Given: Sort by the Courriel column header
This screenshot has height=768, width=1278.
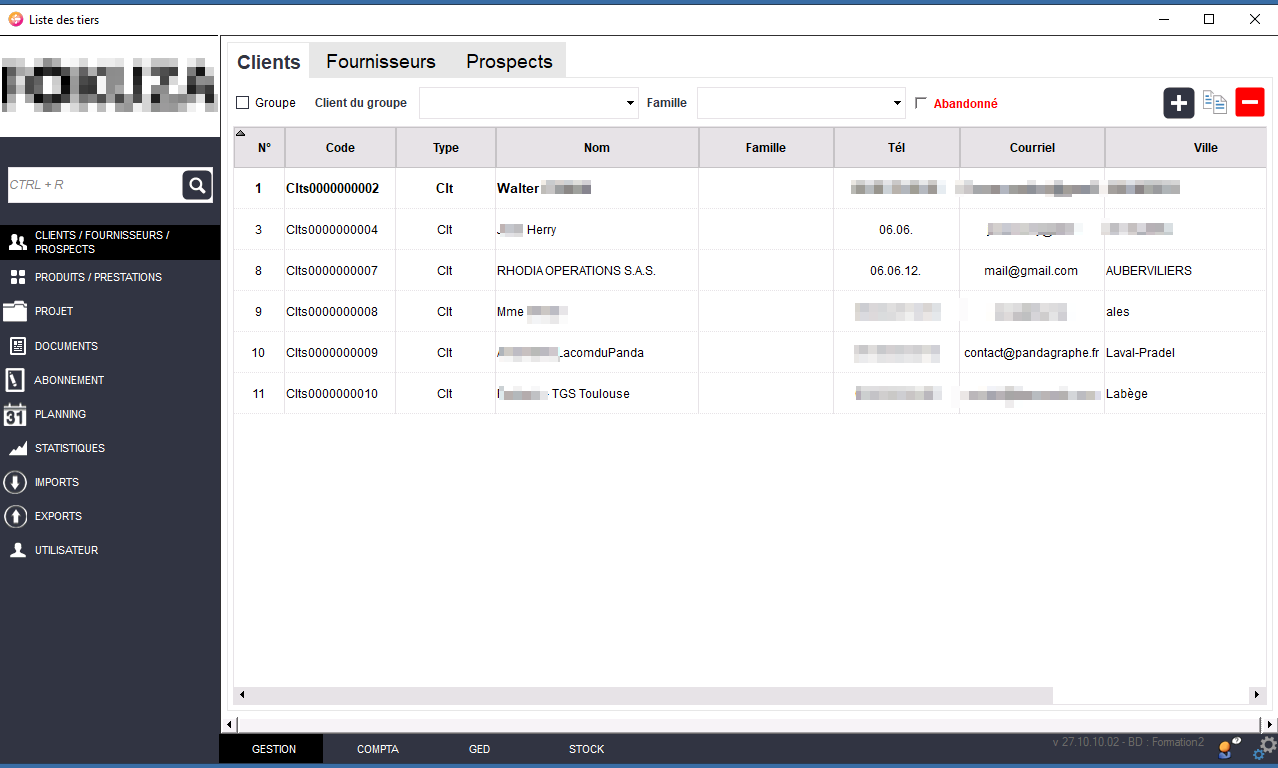Looking at the screenshot, I should pyautogui.click(x=1032, y=148).
